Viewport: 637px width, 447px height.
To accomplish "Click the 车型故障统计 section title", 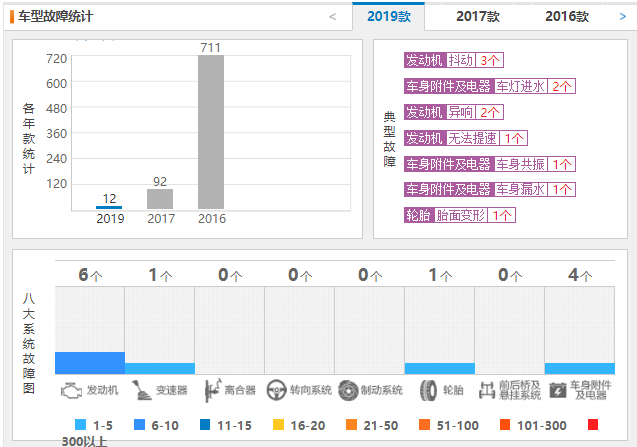I will point(55,17).
